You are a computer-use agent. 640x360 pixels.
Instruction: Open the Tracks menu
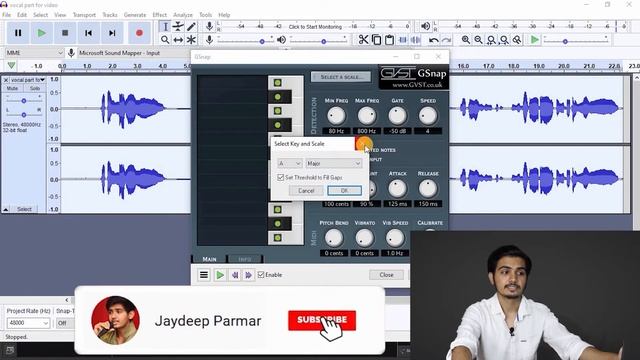110,15
